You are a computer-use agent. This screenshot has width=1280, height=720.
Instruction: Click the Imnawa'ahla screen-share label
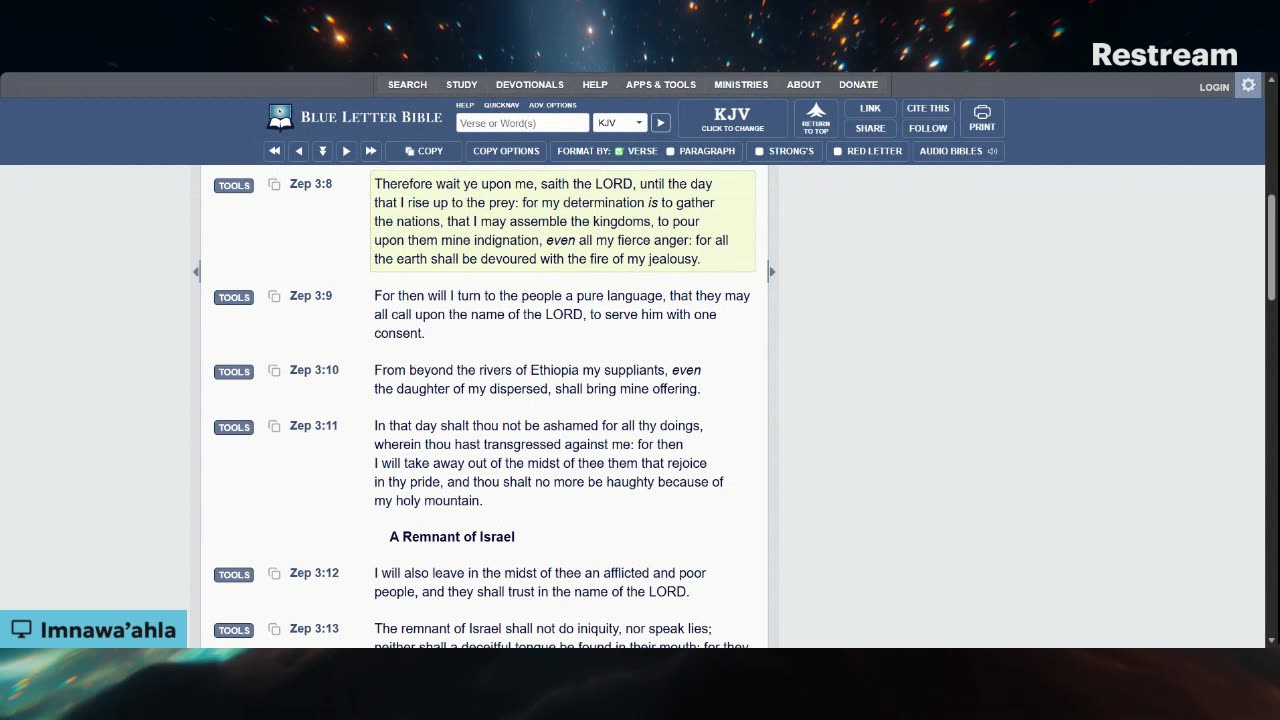[x=93, y=630]
